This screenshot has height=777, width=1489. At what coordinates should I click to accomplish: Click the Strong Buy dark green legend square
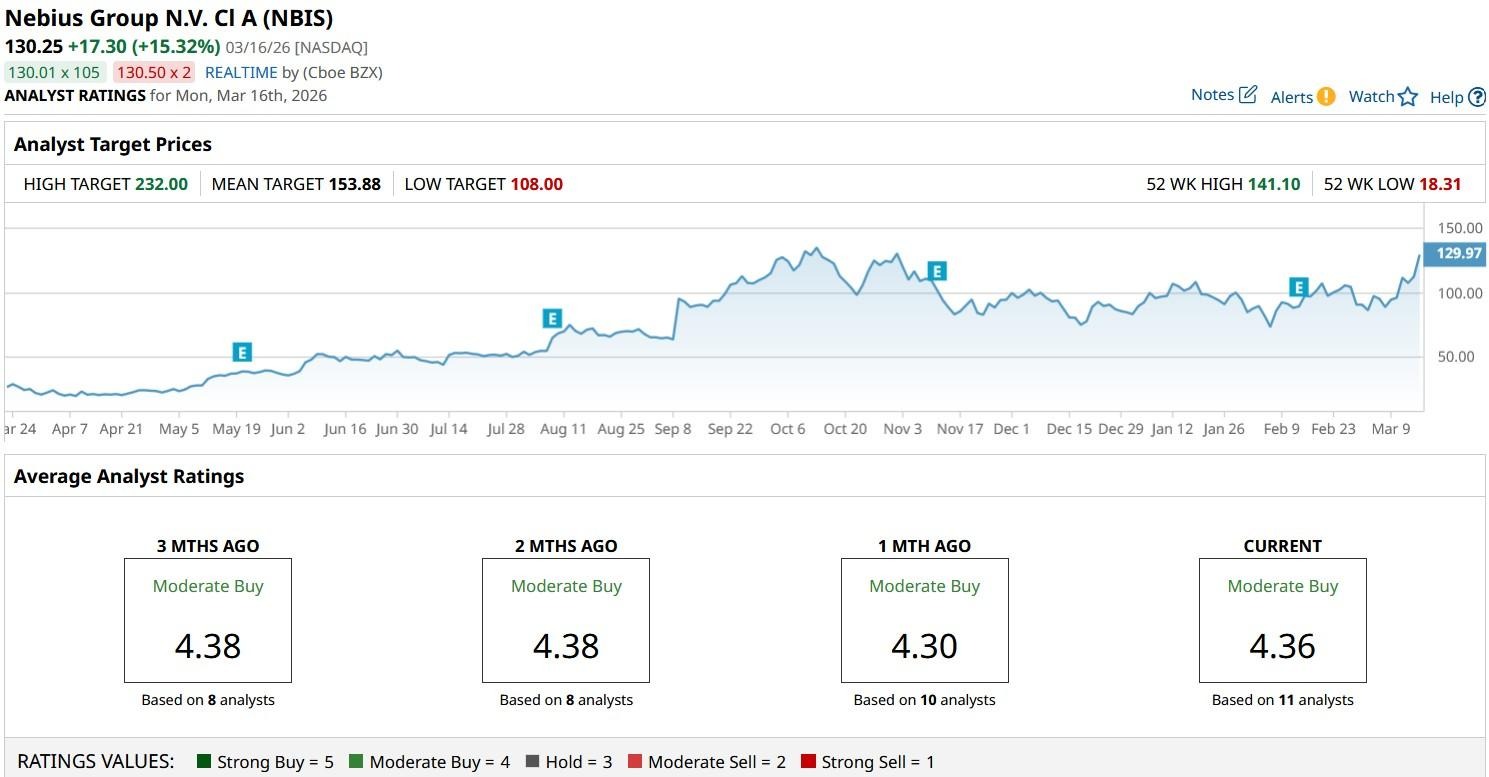[205, 762]
